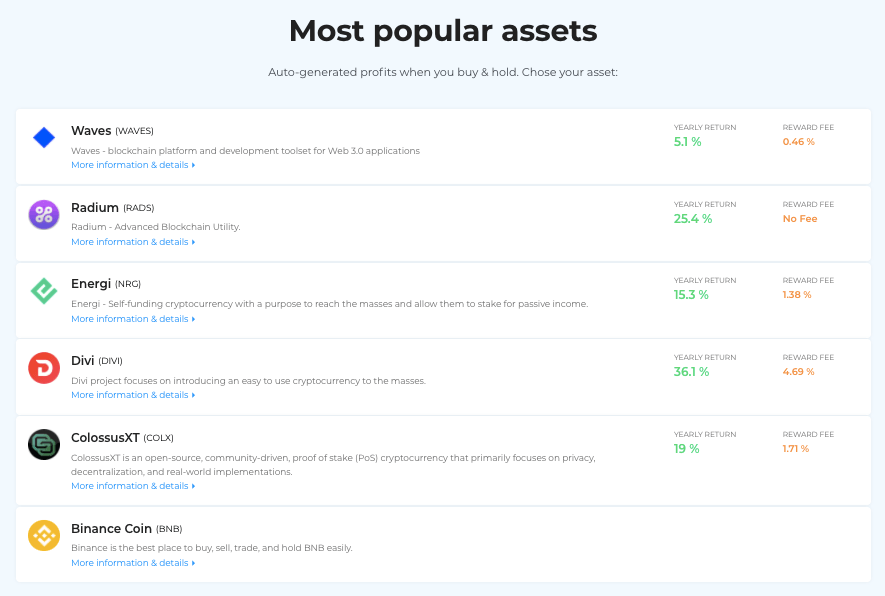Open More information & details for ColossusXT
The image size is (885, 596).
pyautogui.click(x=133, y=486)
